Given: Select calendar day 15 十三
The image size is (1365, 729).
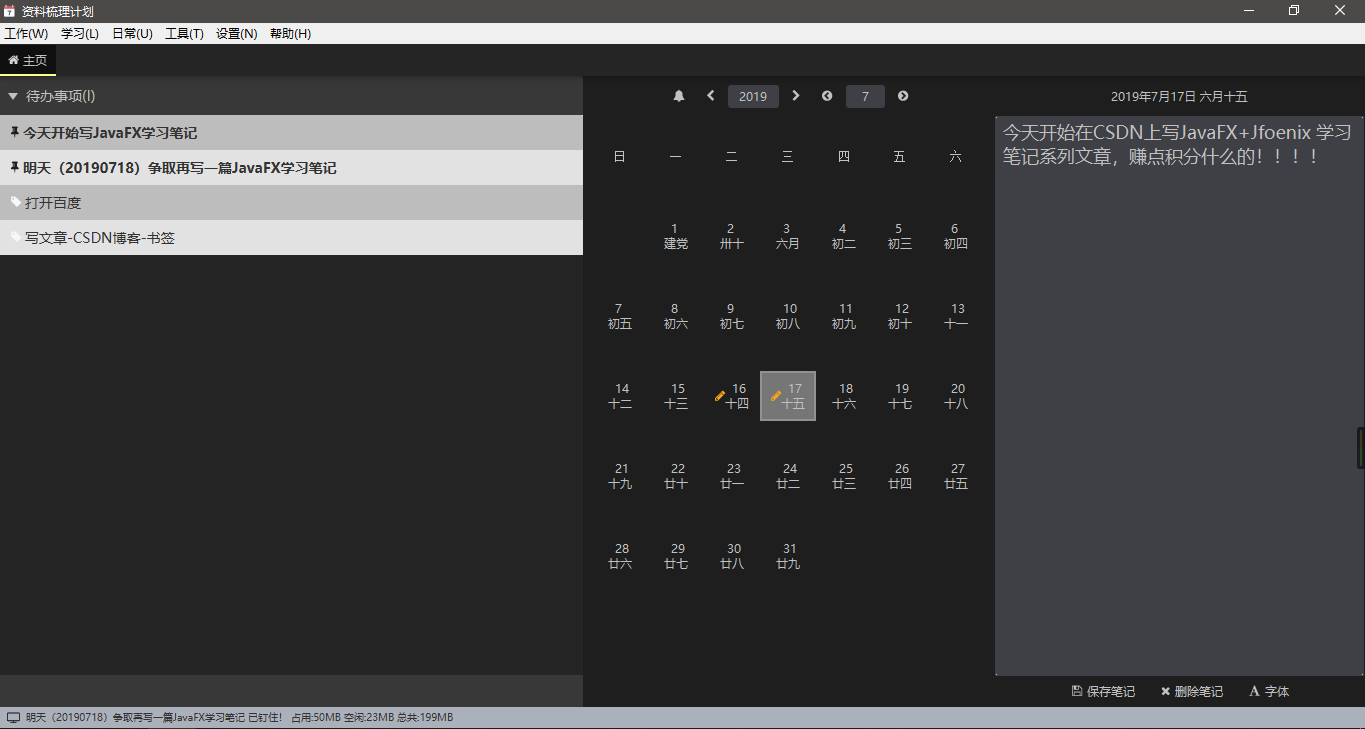Looking at the screenshot, I should pyautogui.click(x=676, y=396).
